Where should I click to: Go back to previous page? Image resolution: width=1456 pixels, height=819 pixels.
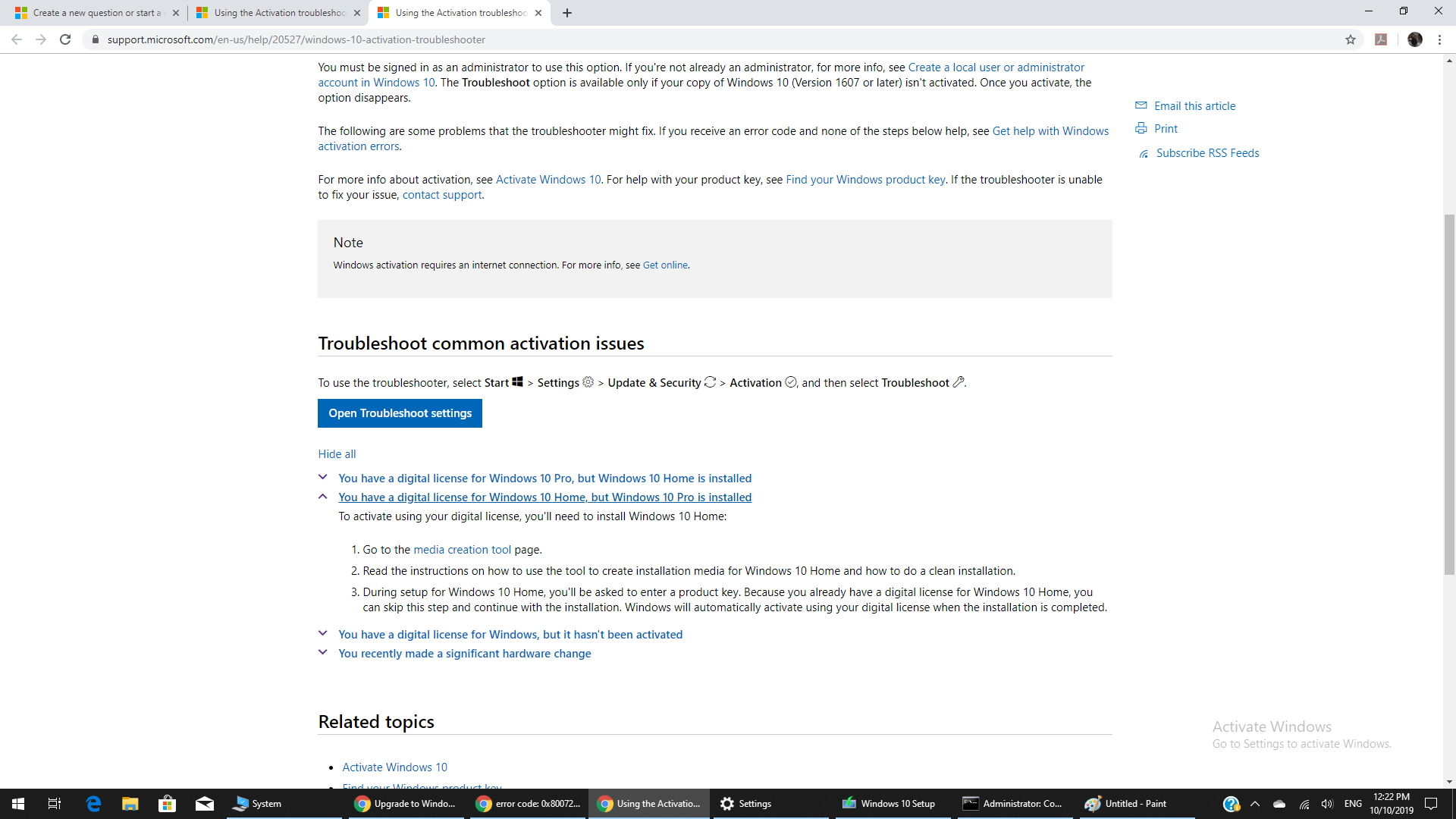17,39
